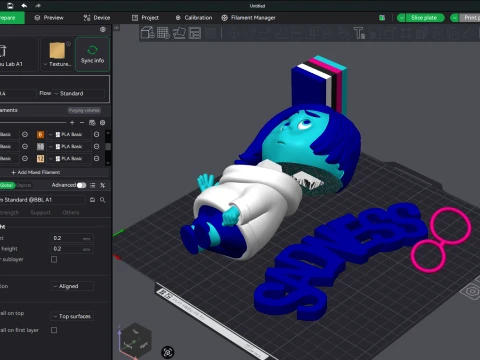Search process settings with magnifier icon
480x360 pixels.
[x=103, y=200]
